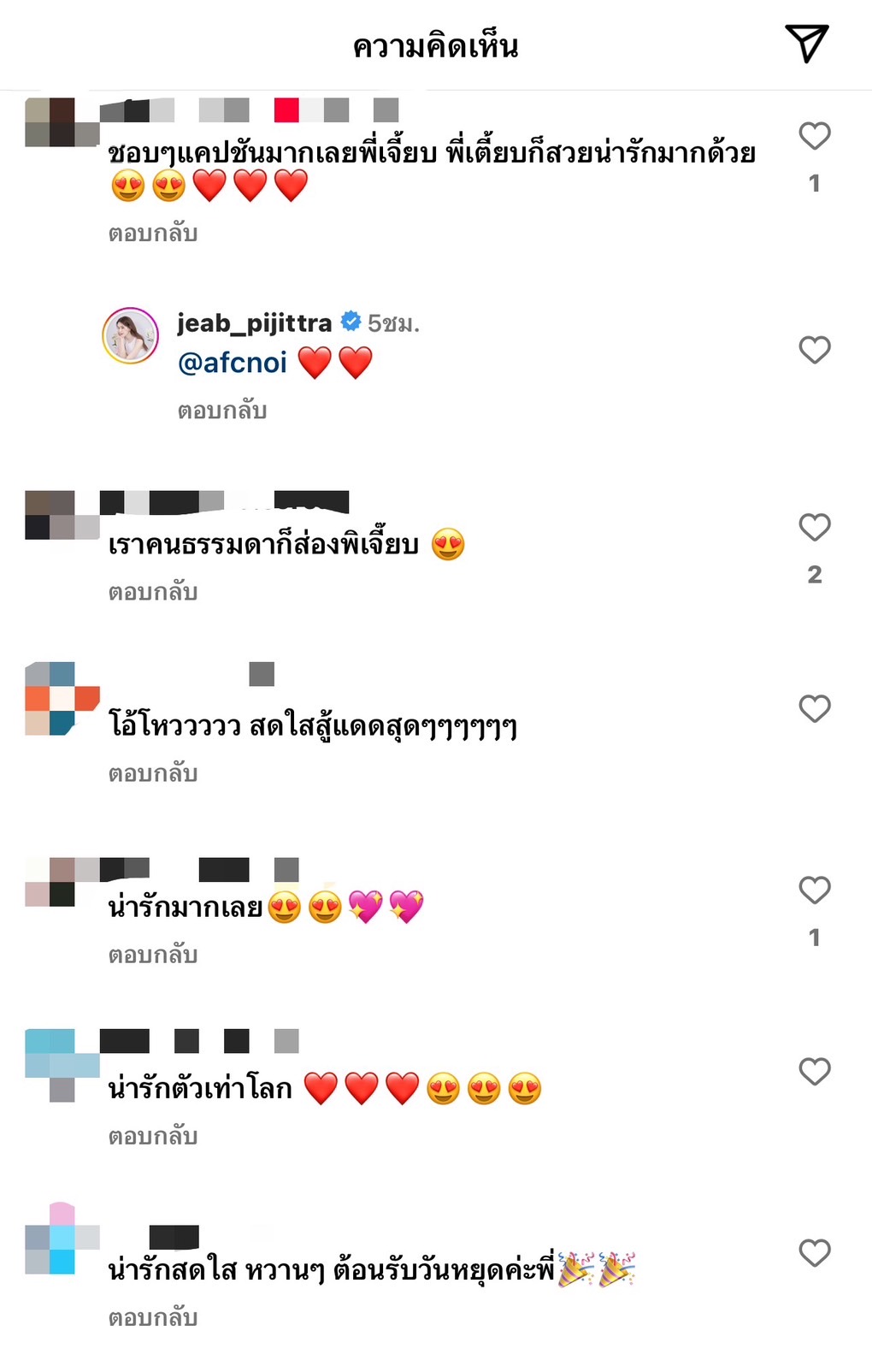Reply to the 'น่ารักตัวเท่าโลก' comment
This screenshot has width=872, height=1372.
click(x=153, y=1136)
